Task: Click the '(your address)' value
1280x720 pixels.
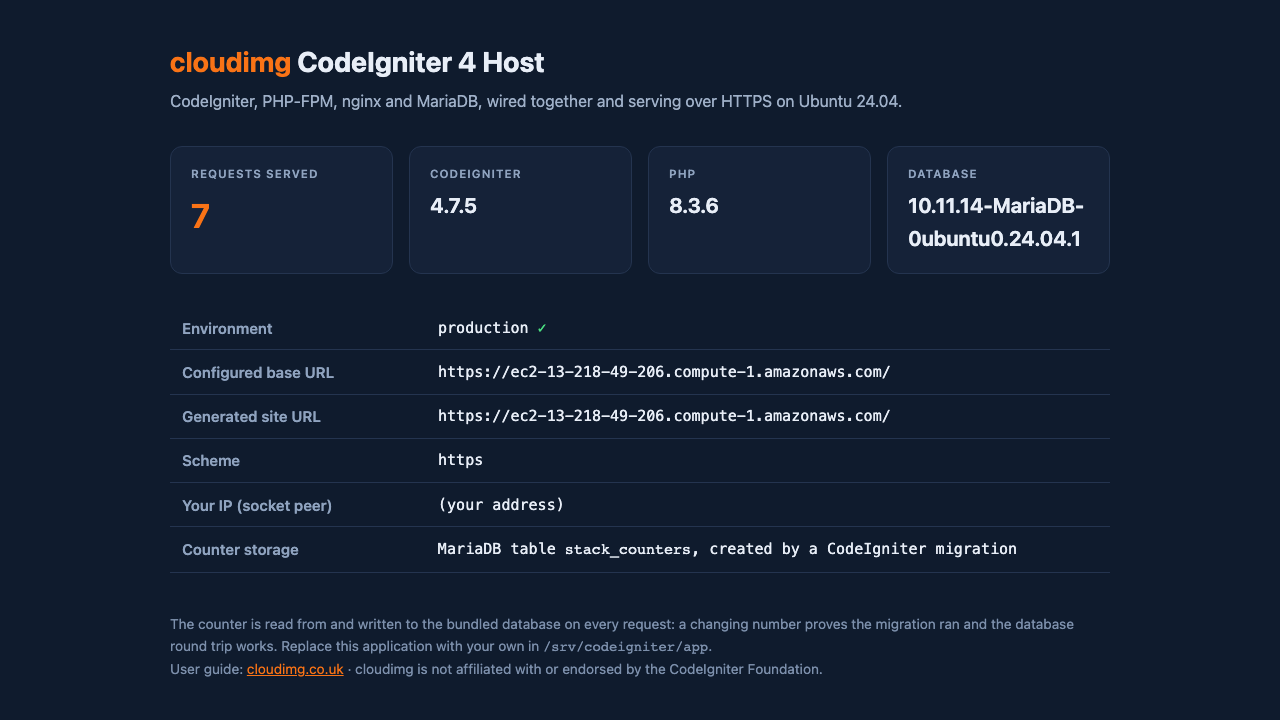Action: (x=501, y=504)
